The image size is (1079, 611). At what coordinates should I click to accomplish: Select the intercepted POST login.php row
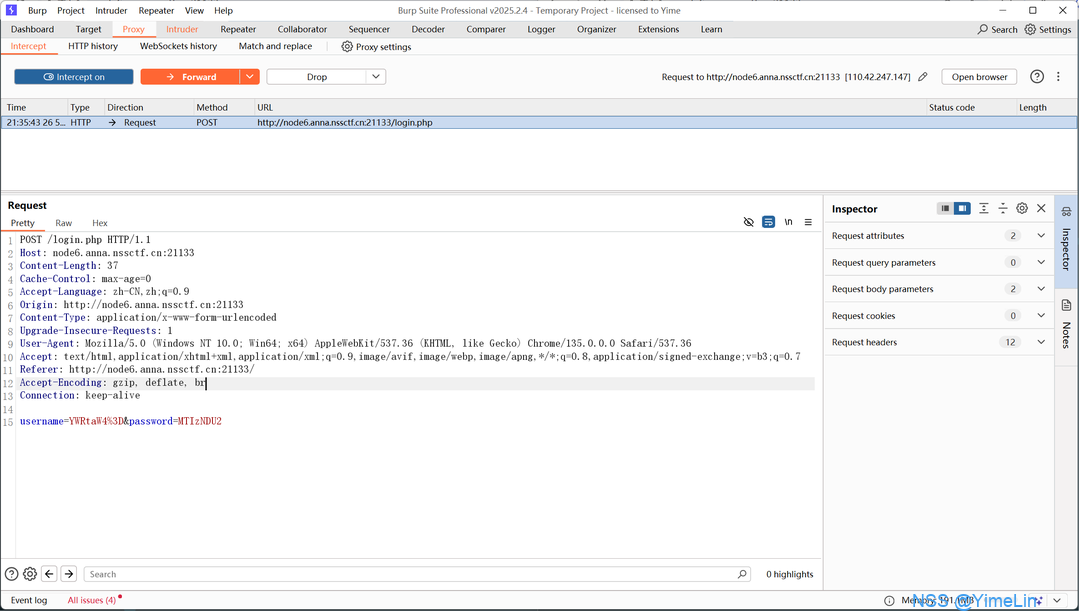[539, 122]
